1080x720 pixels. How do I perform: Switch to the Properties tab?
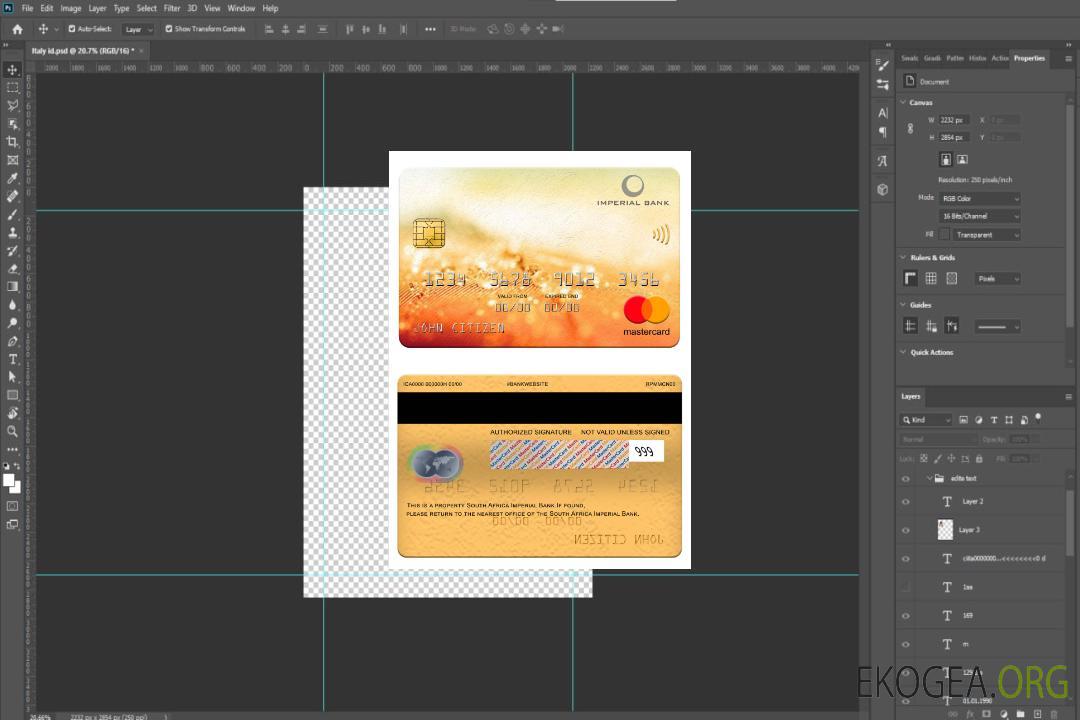pos(1029,58)
